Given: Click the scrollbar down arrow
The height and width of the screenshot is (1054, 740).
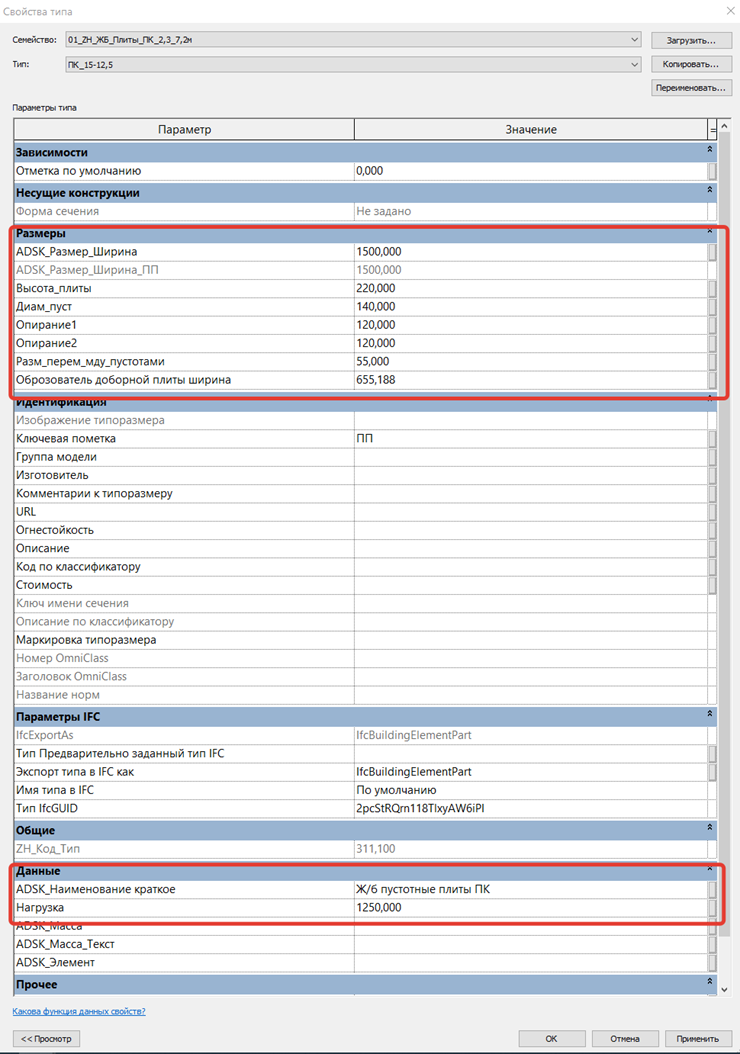Looking at the screenshot, I should [725, 989].
